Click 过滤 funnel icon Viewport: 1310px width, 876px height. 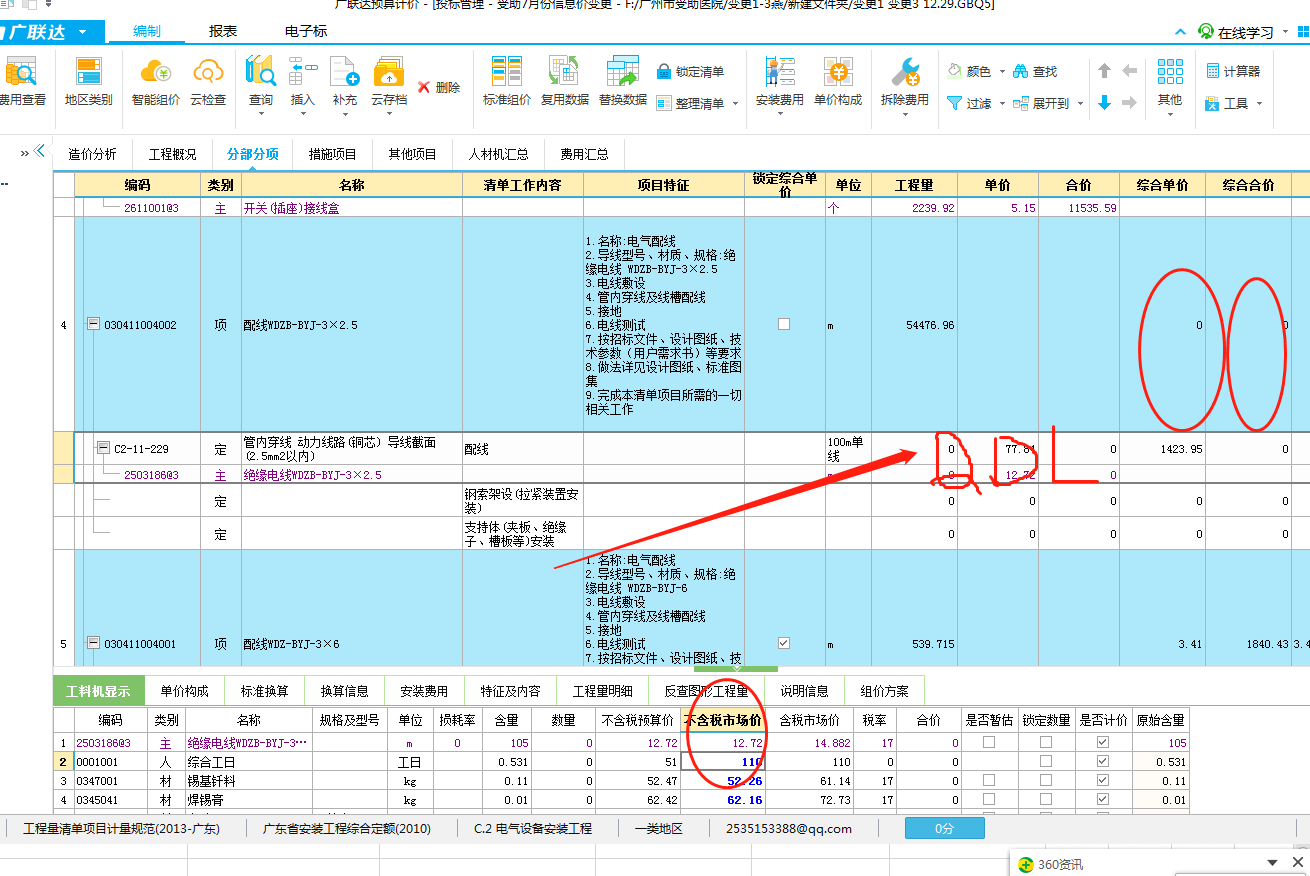(954, 103)
